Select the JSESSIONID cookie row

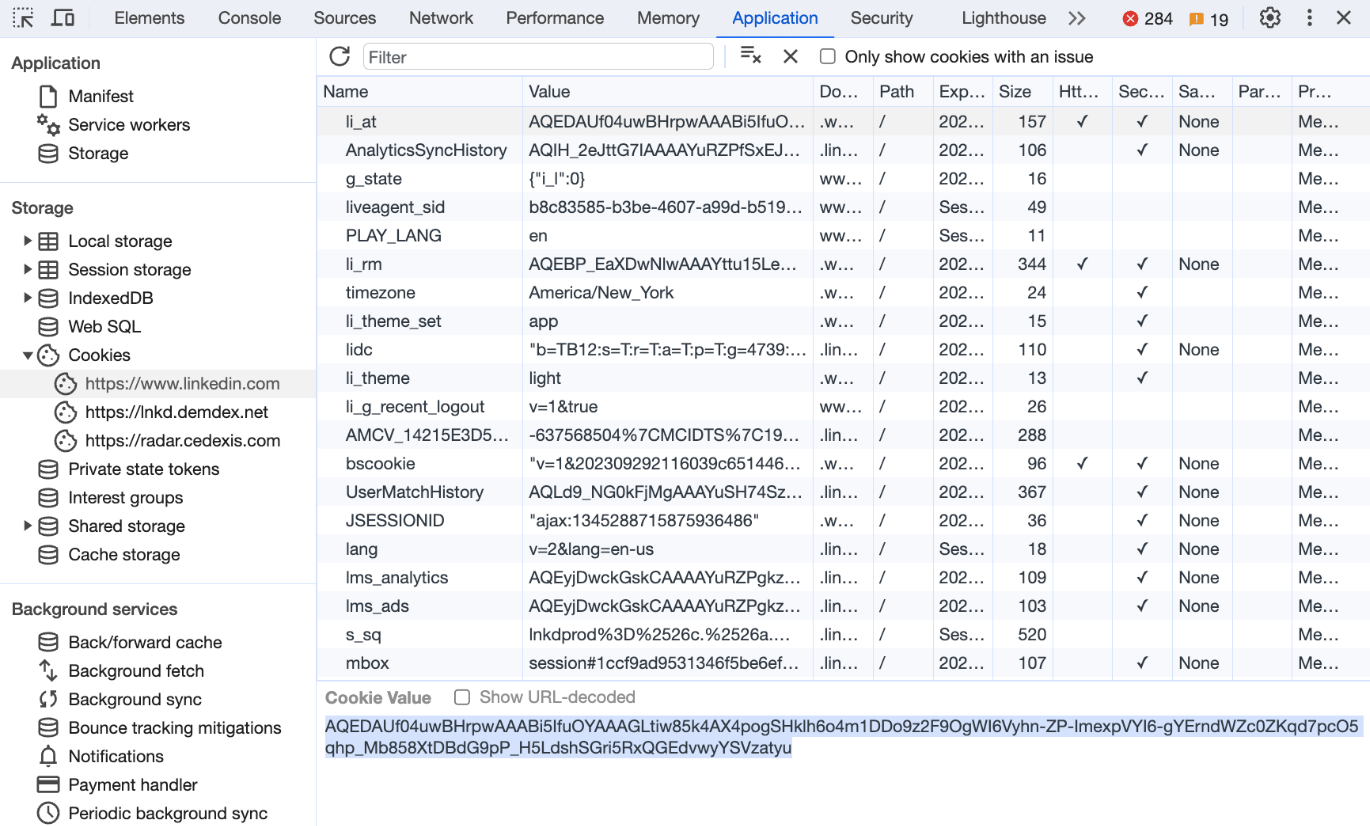[x=843, y=521]
